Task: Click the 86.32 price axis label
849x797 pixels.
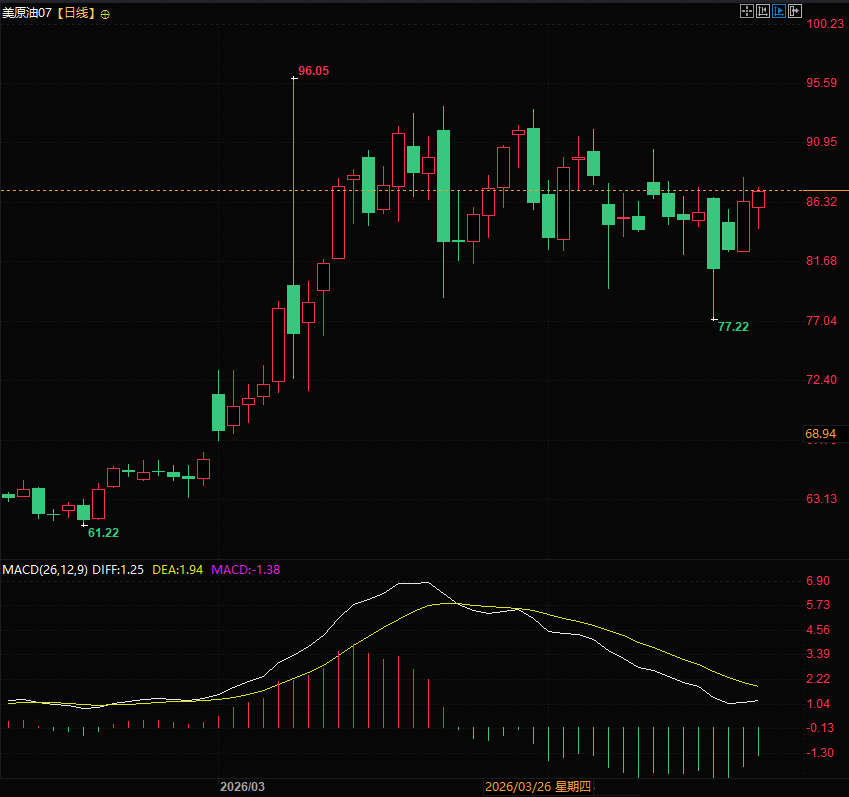Action: (821, 202)
